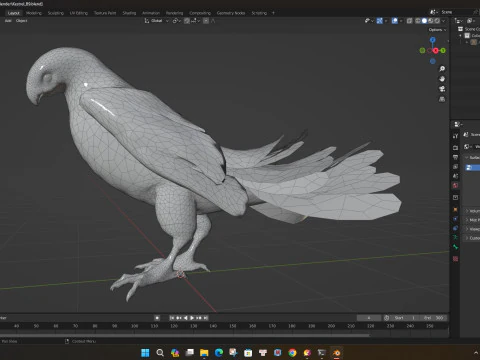Click the Scene name field
480x360 pixels.
(456, 12)
